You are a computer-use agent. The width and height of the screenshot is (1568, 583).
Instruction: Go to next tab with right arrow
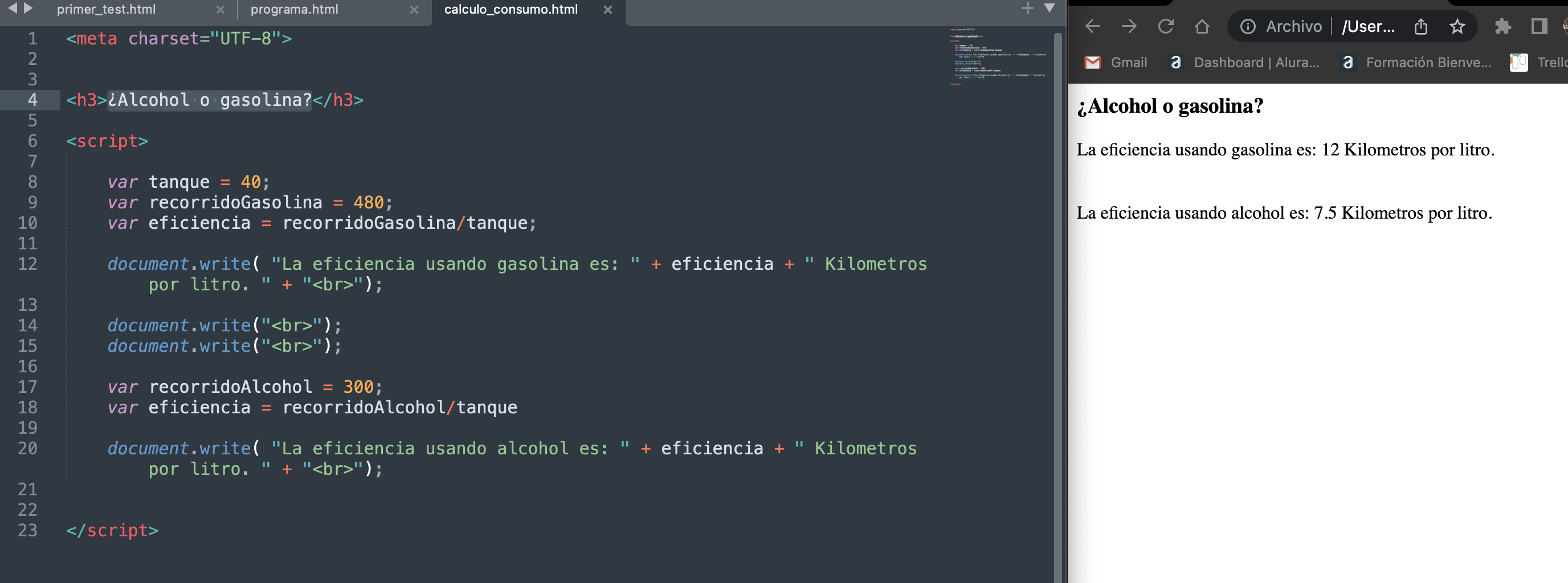point(28,9)
